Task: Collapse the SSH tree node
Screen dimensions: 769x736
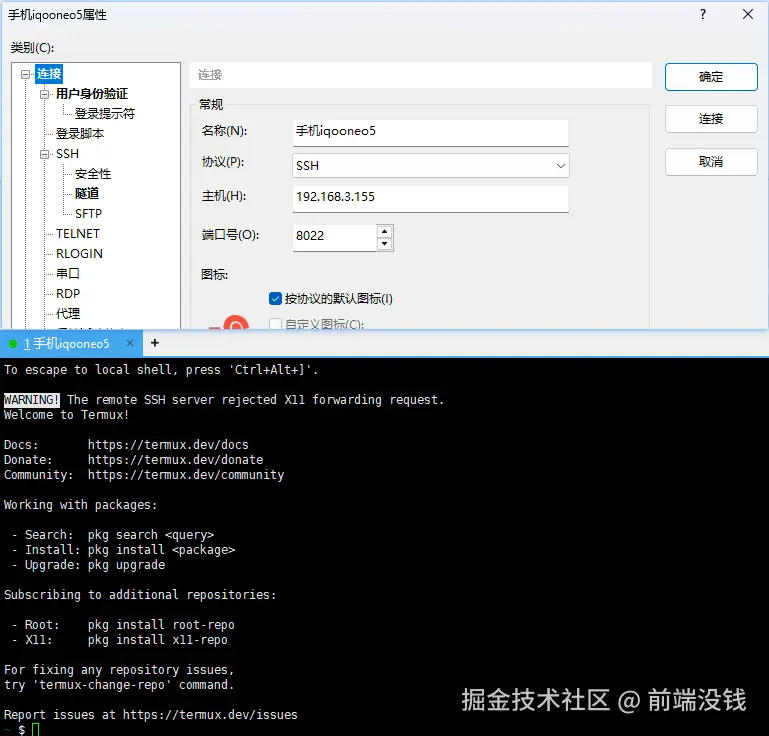Action: (45, 154)
